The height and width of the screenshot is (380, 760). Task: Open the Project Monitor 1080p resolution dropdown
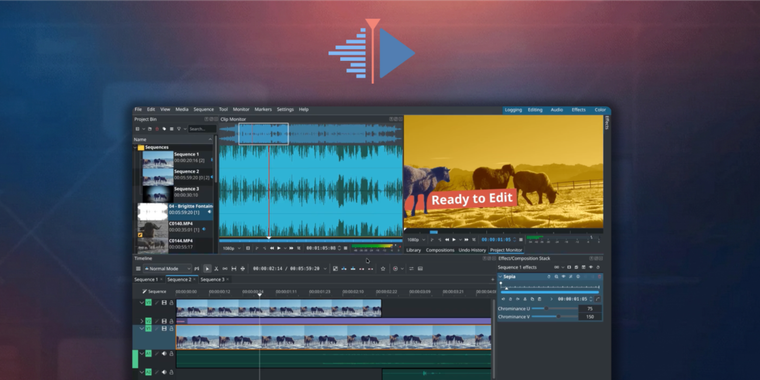[416, 239]
